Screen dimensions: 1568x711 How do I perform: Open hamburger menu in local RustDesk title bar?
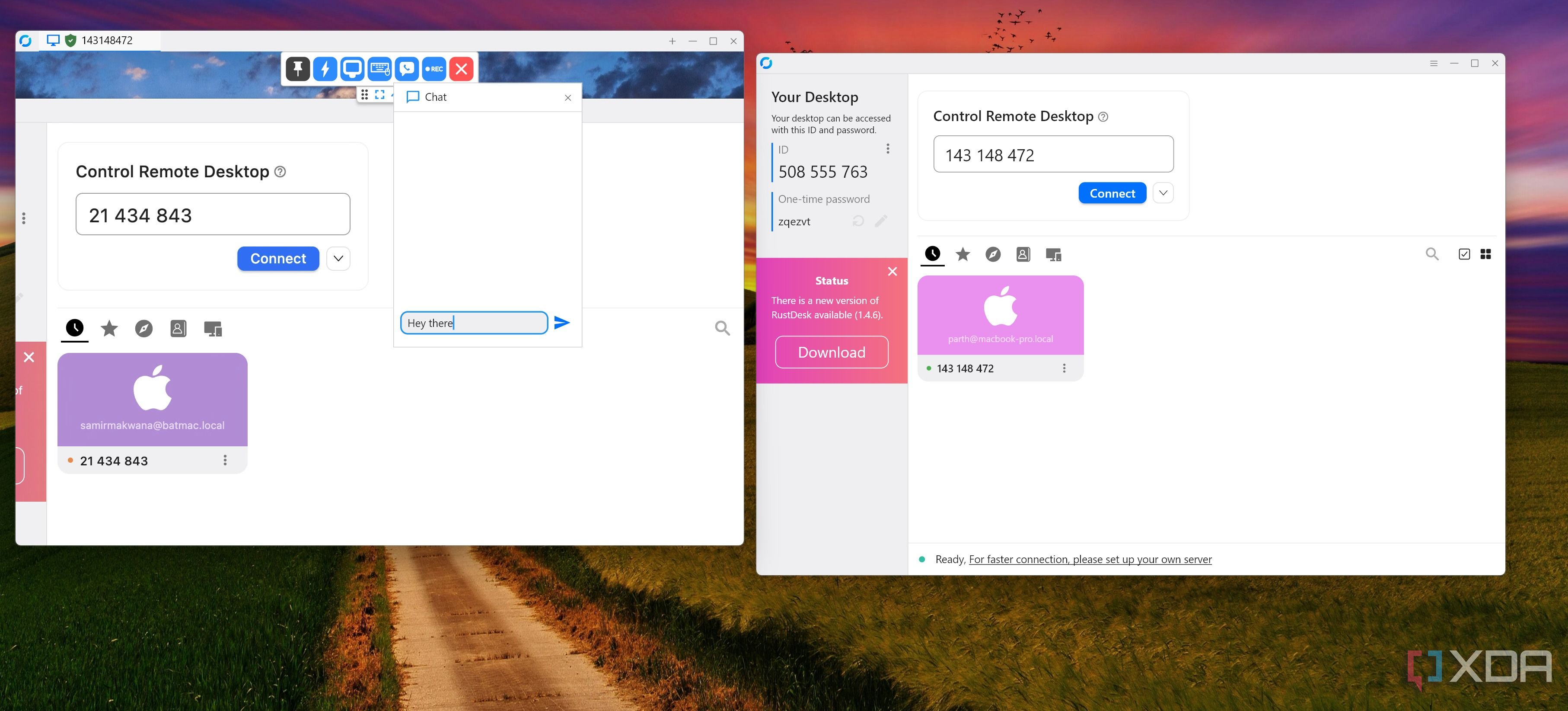coord(1434,64)
